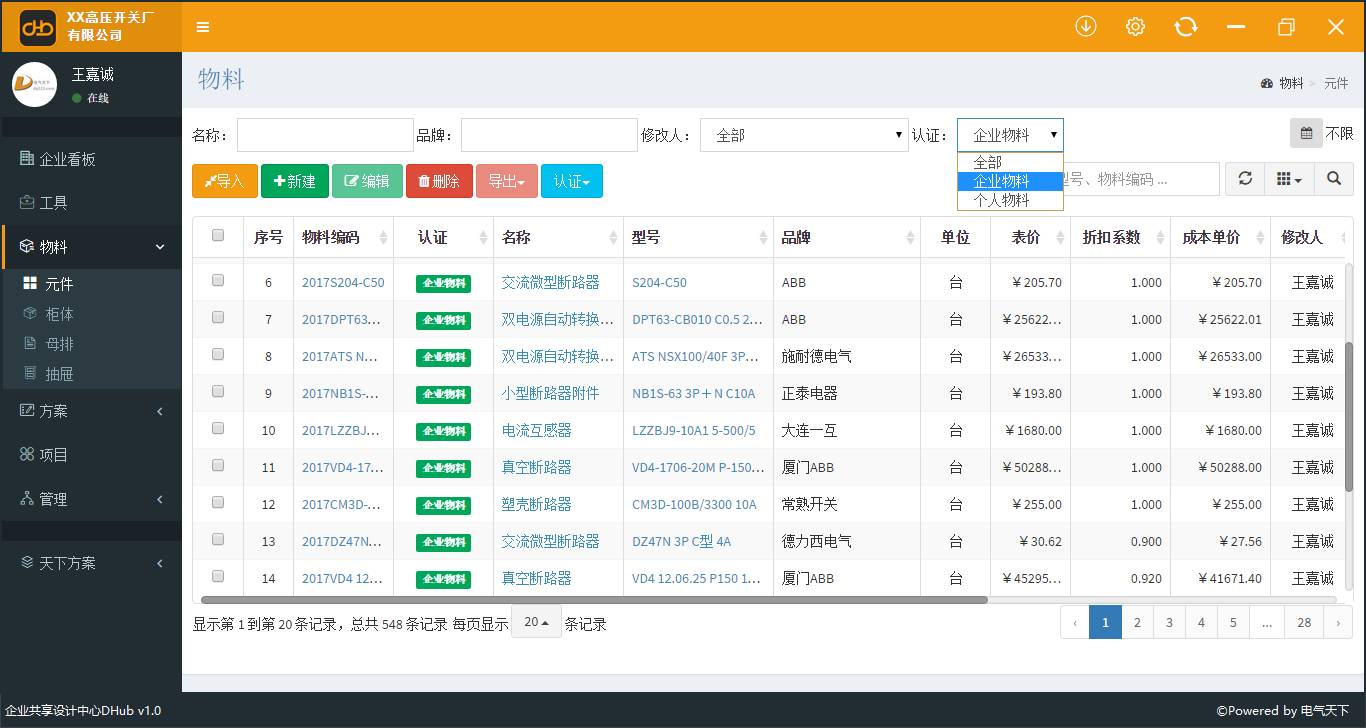The image size is (1366, 728).
Task: Collapse the 物料 sidebar section
Action: pos(91,246)
